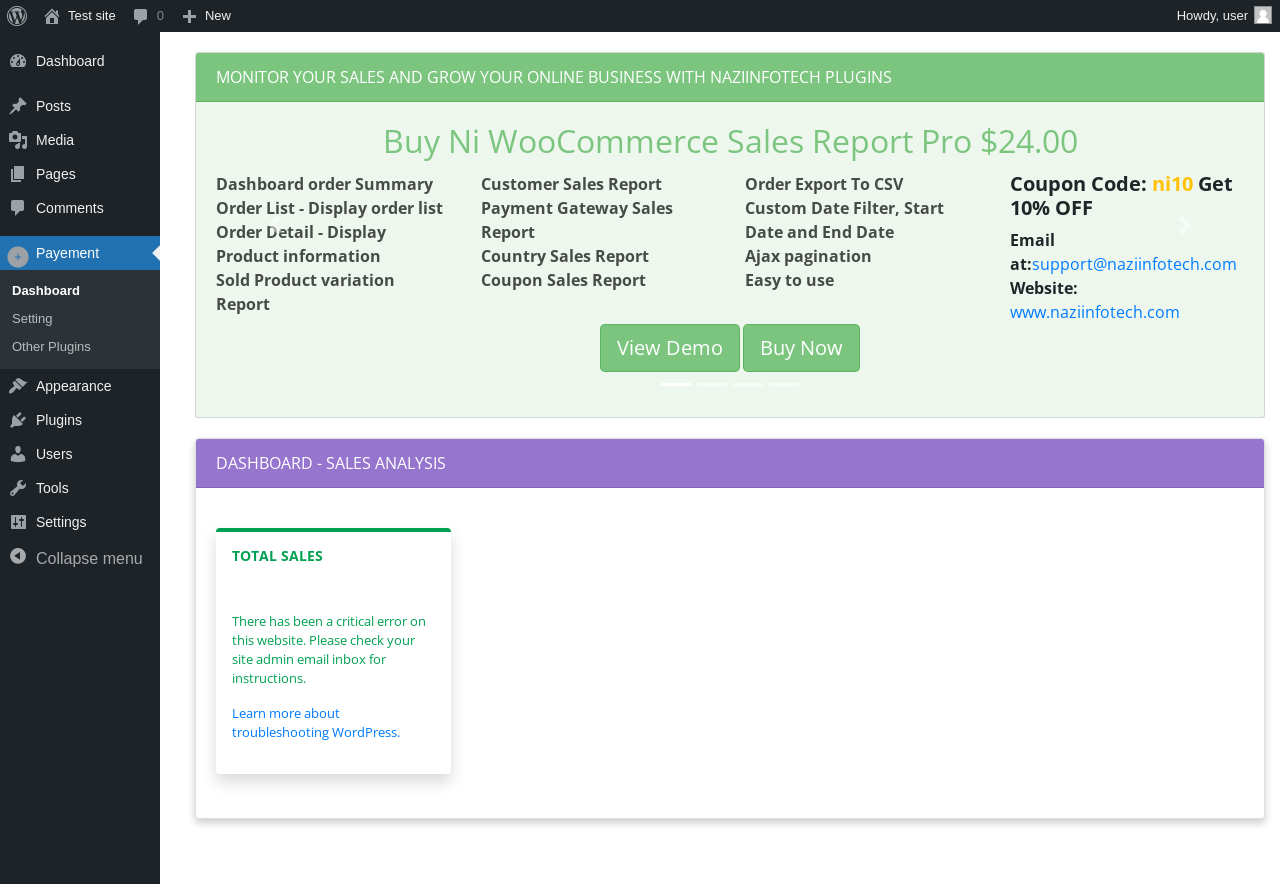Select the fourth carousel slide indicator
Image resolution: width=1280 pixels, height=884 pixels.
coord(784,384)
